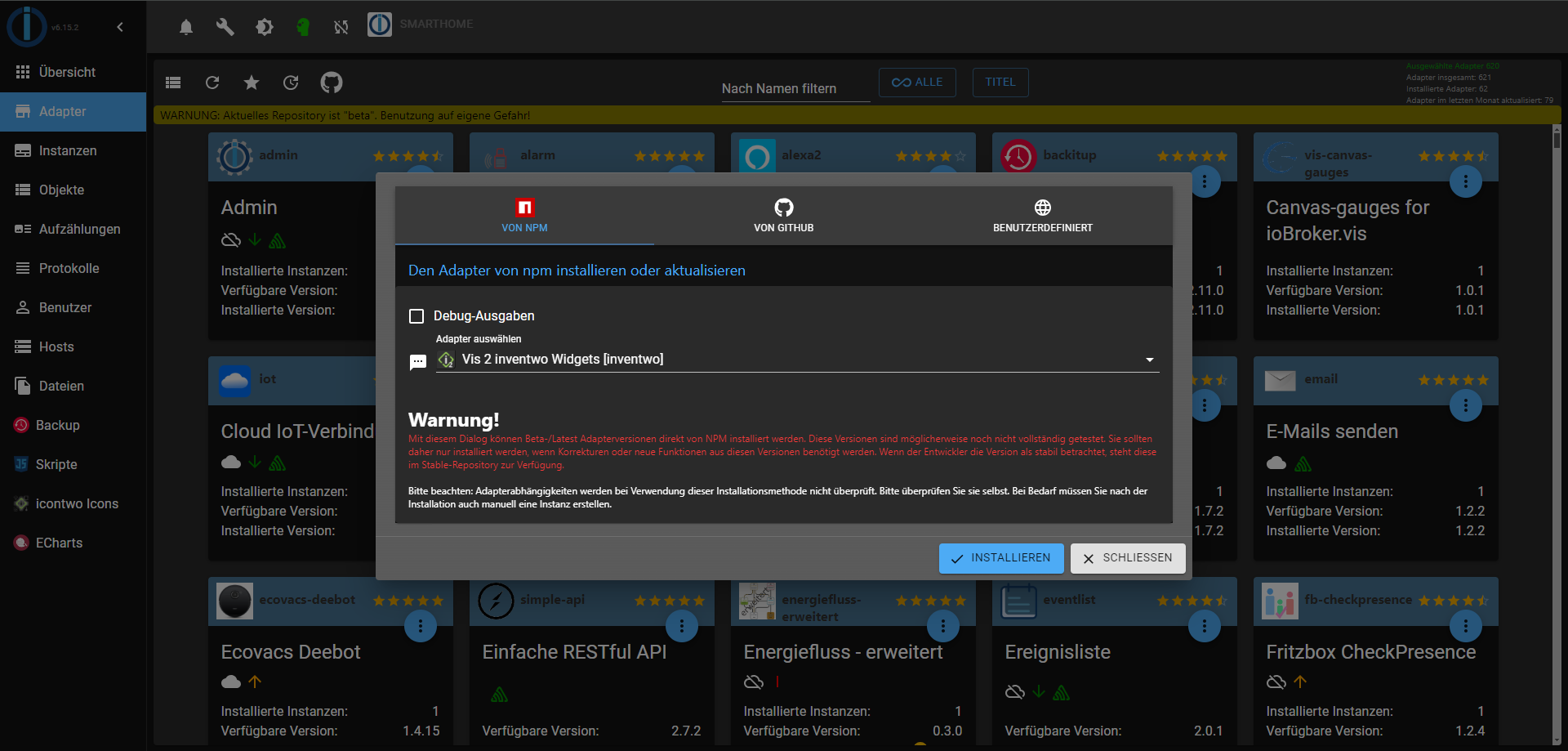
Task: Open Objekte in the sidebar
Action: pyautogui.click(x=73, y=190)
